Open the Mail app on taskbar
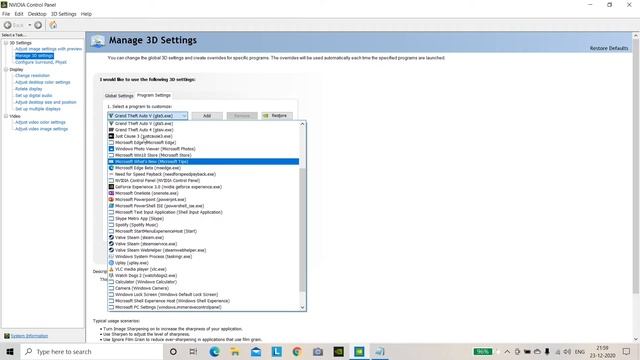640x360 pixels. (256, 351)
